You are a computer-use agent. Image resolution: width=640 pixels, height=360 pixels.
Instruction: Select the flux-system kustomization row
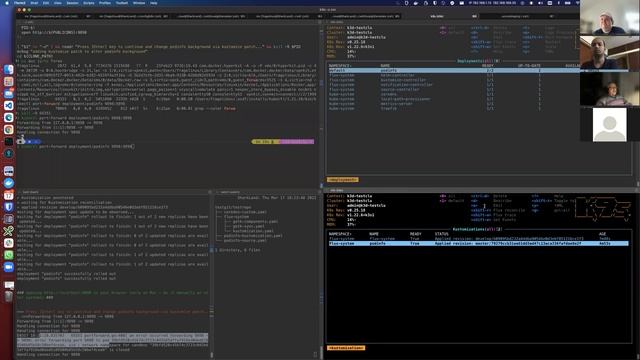[478, 238]
